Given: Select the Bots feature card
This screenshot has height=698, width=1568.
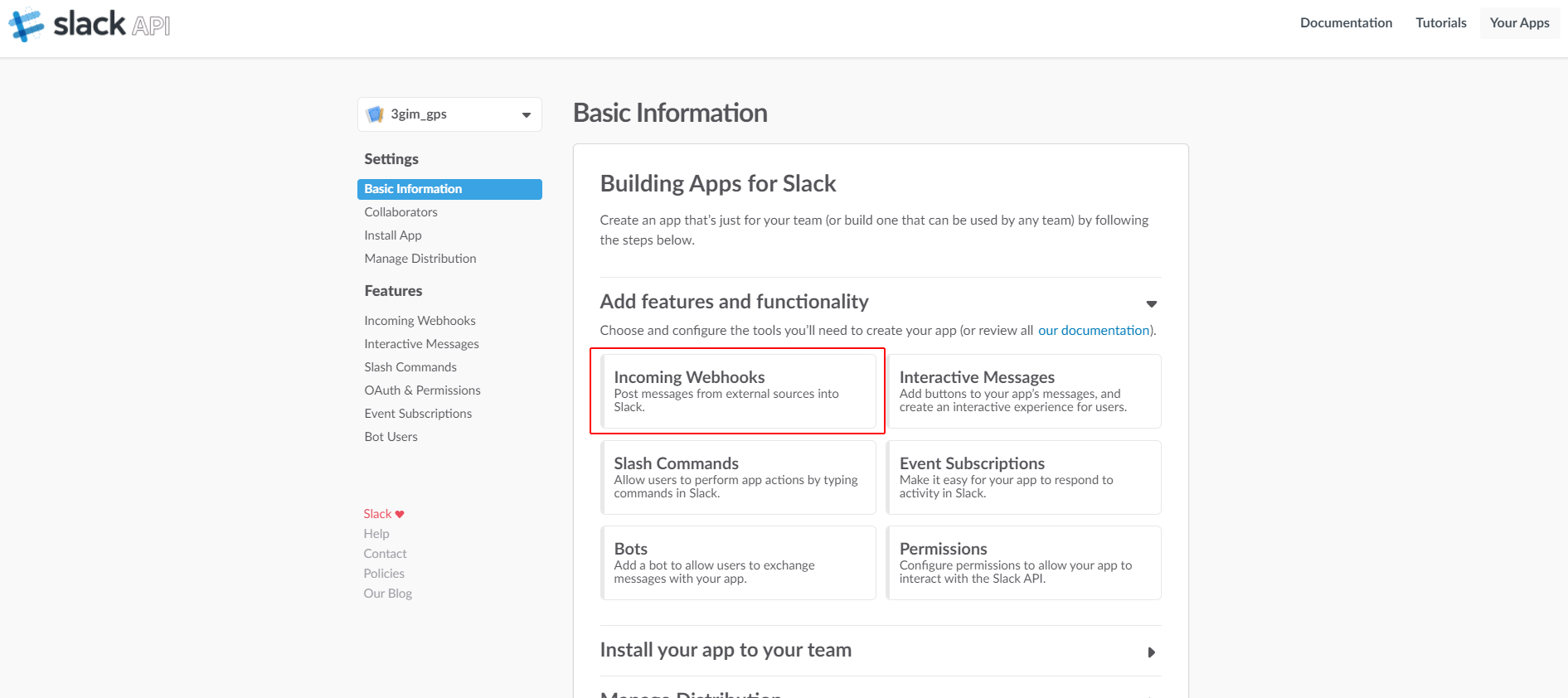Looking at the screenshot, I should tap(738, 563).
